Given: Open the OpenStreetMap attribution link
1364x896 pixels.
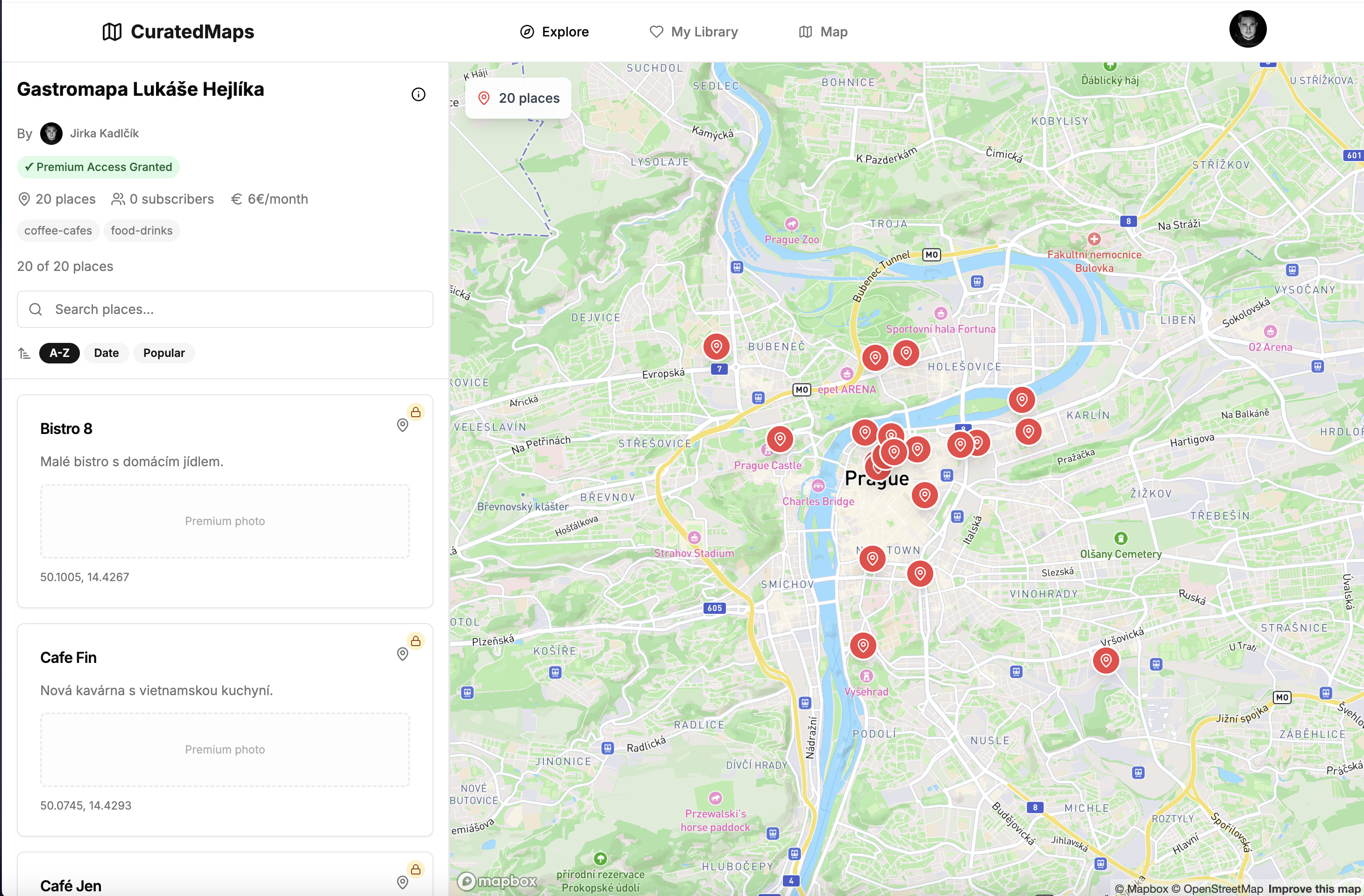Looking at the screenshot, I should 1217,889.
